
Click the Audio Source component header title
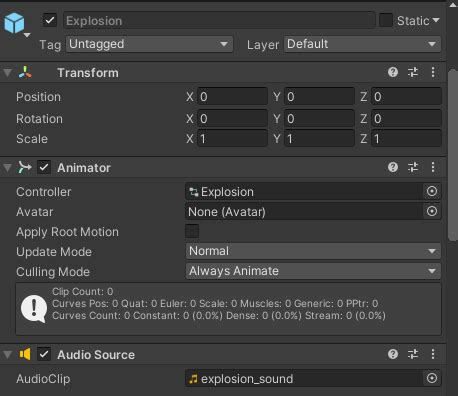coord(96,355)
